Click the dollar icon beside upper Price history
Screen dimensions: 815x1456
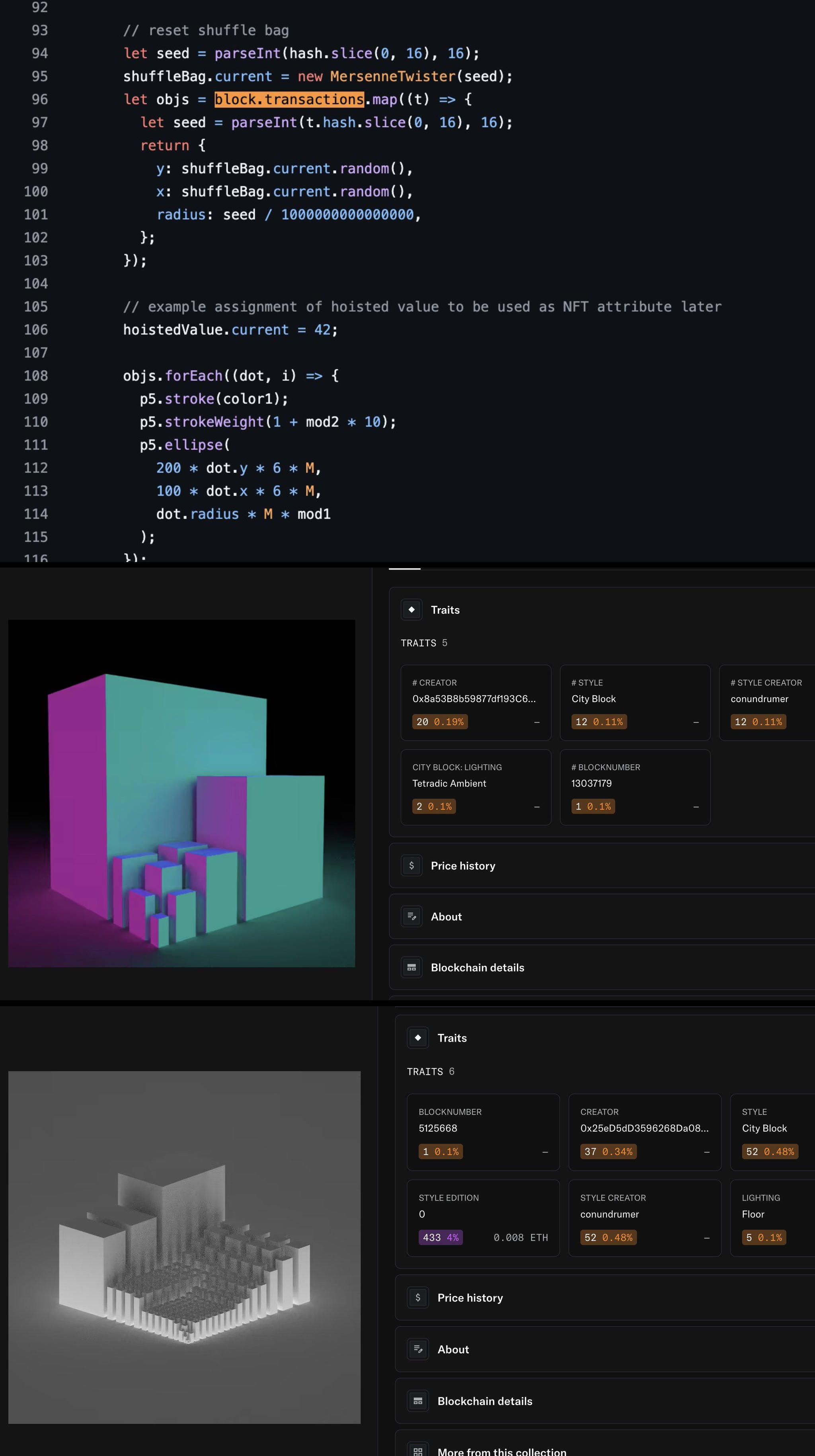click(411, 865)
